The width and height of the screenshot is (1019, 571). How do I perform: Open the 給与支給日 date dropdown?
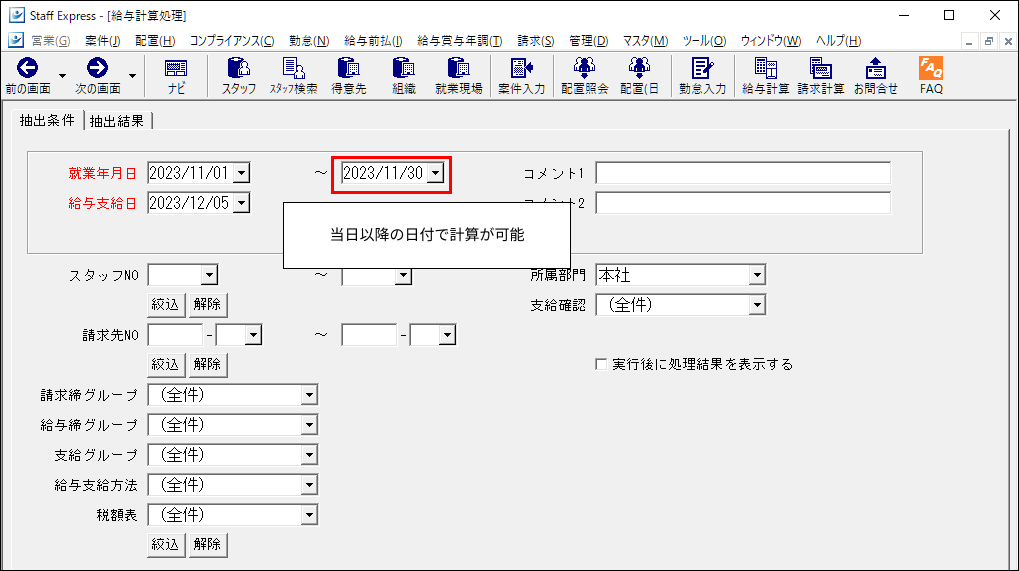[242, 203]
